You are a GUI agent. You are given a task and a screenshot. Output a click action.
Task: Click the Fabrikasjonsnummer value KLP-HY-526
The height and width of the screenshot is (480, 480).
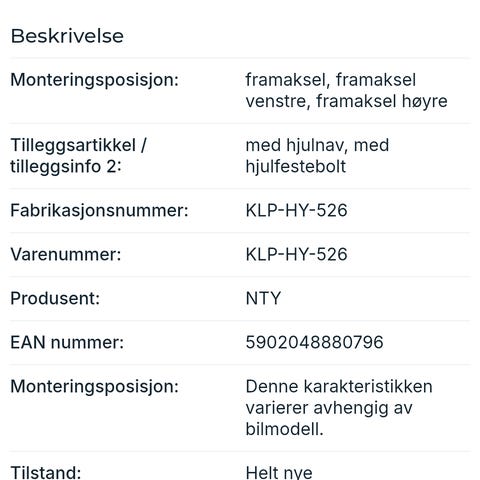click(296, 211)
